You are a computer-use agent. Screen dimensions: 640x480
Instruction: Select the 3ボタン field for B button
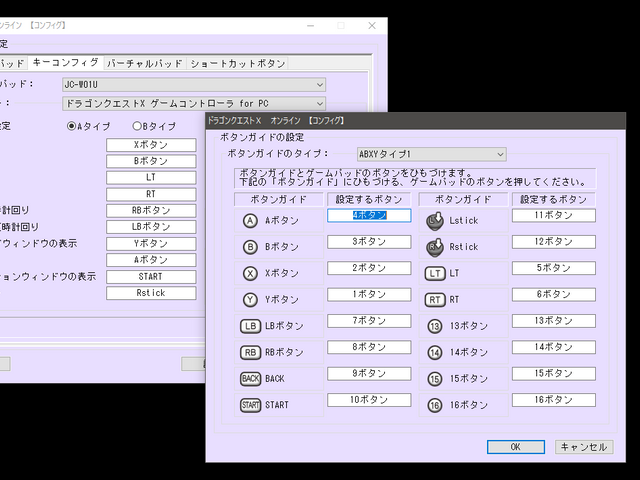click(x=369, y=242)
